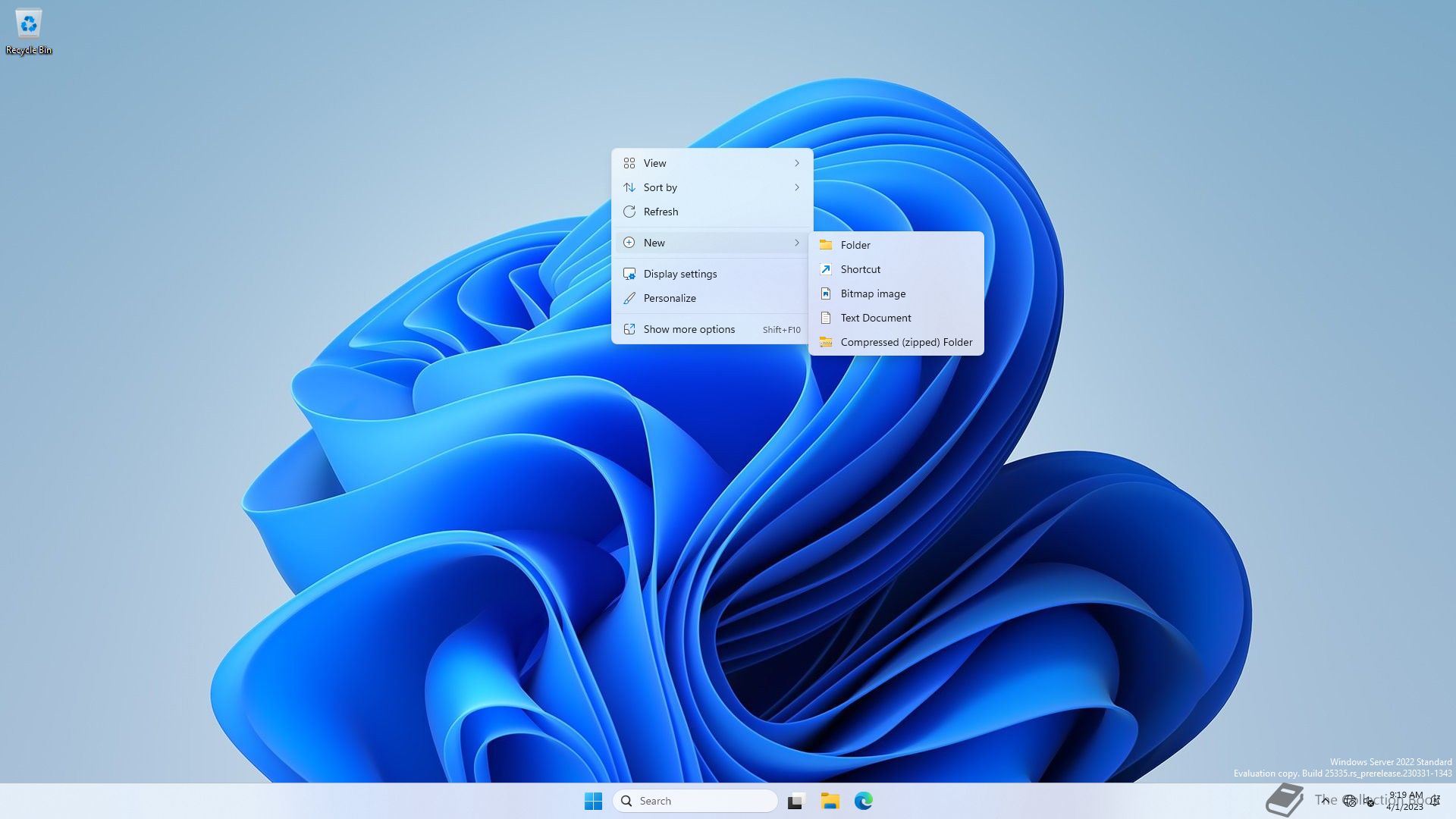Open the Windows Start menu

[x=593, y=801]
